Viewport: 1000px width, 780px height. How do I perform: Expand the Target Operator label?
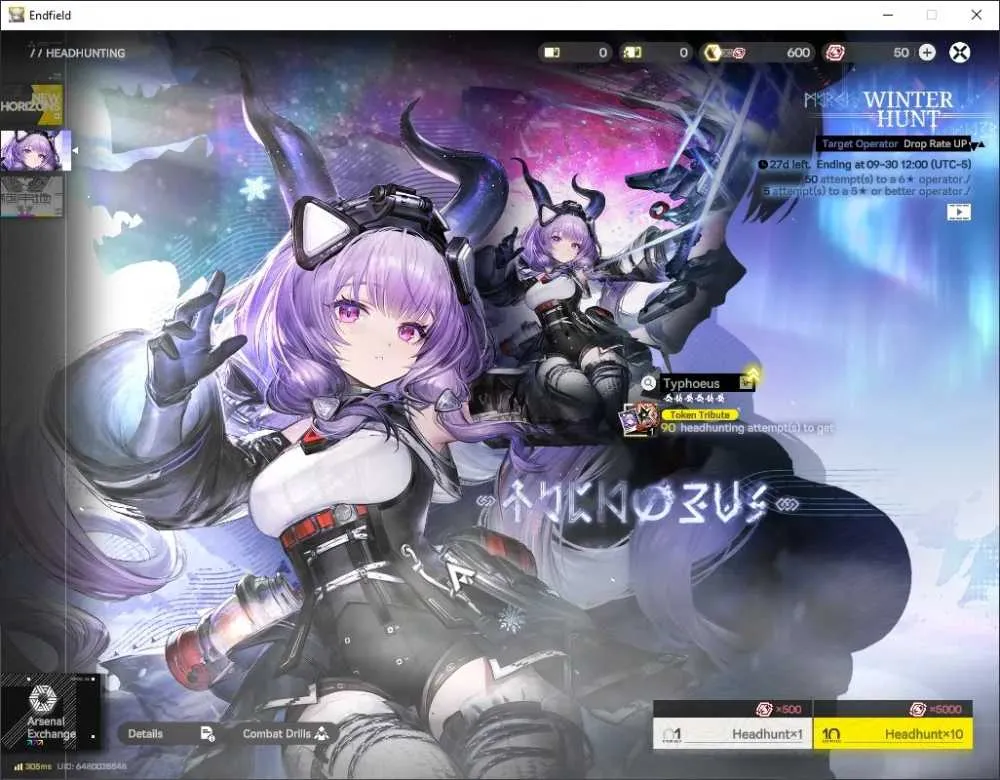[x=859, y=144]
